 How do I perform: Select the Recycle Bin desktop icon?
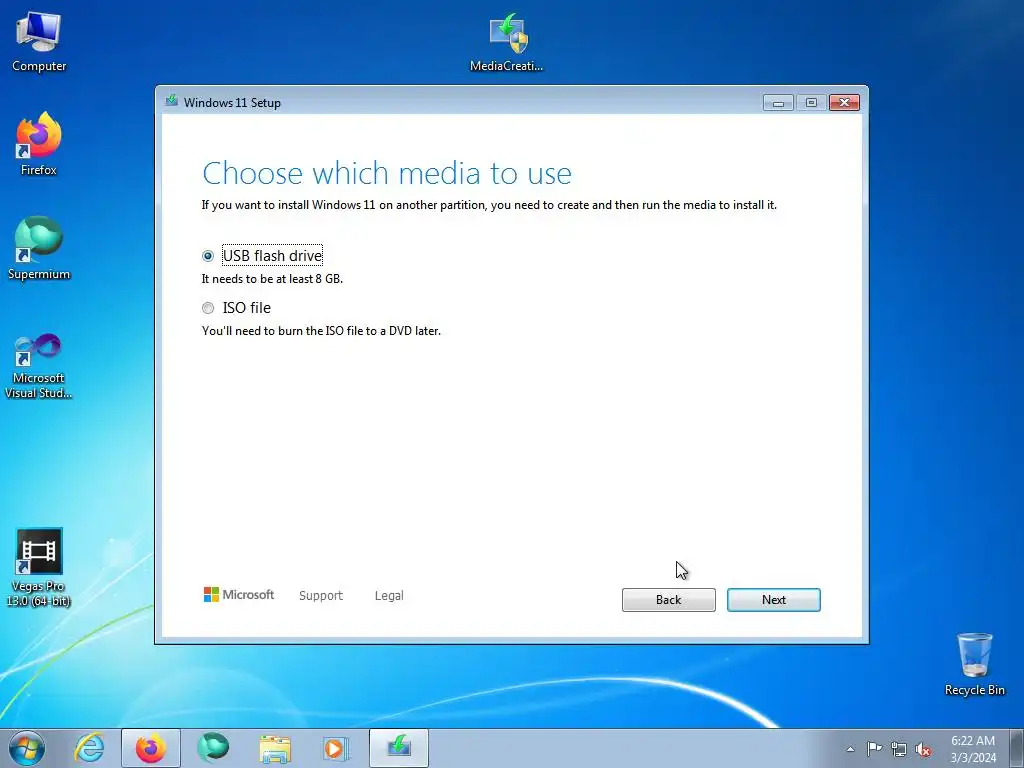coord(974,664)
